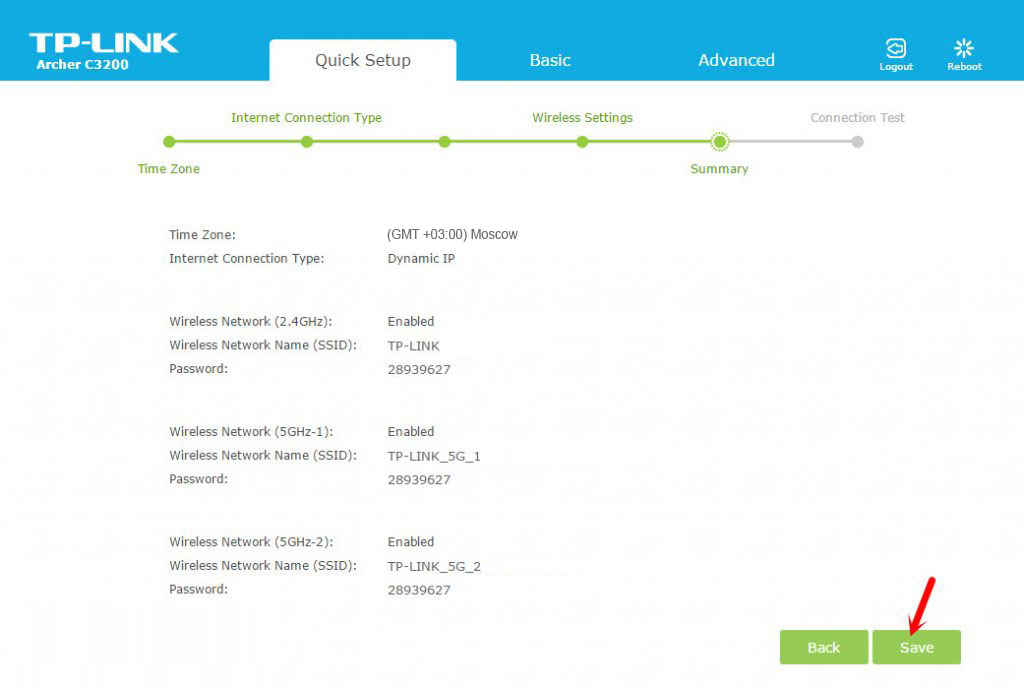Switch to the Basic tab
This screenshot has height=688, width=1024.
click(x=550, y=60)
